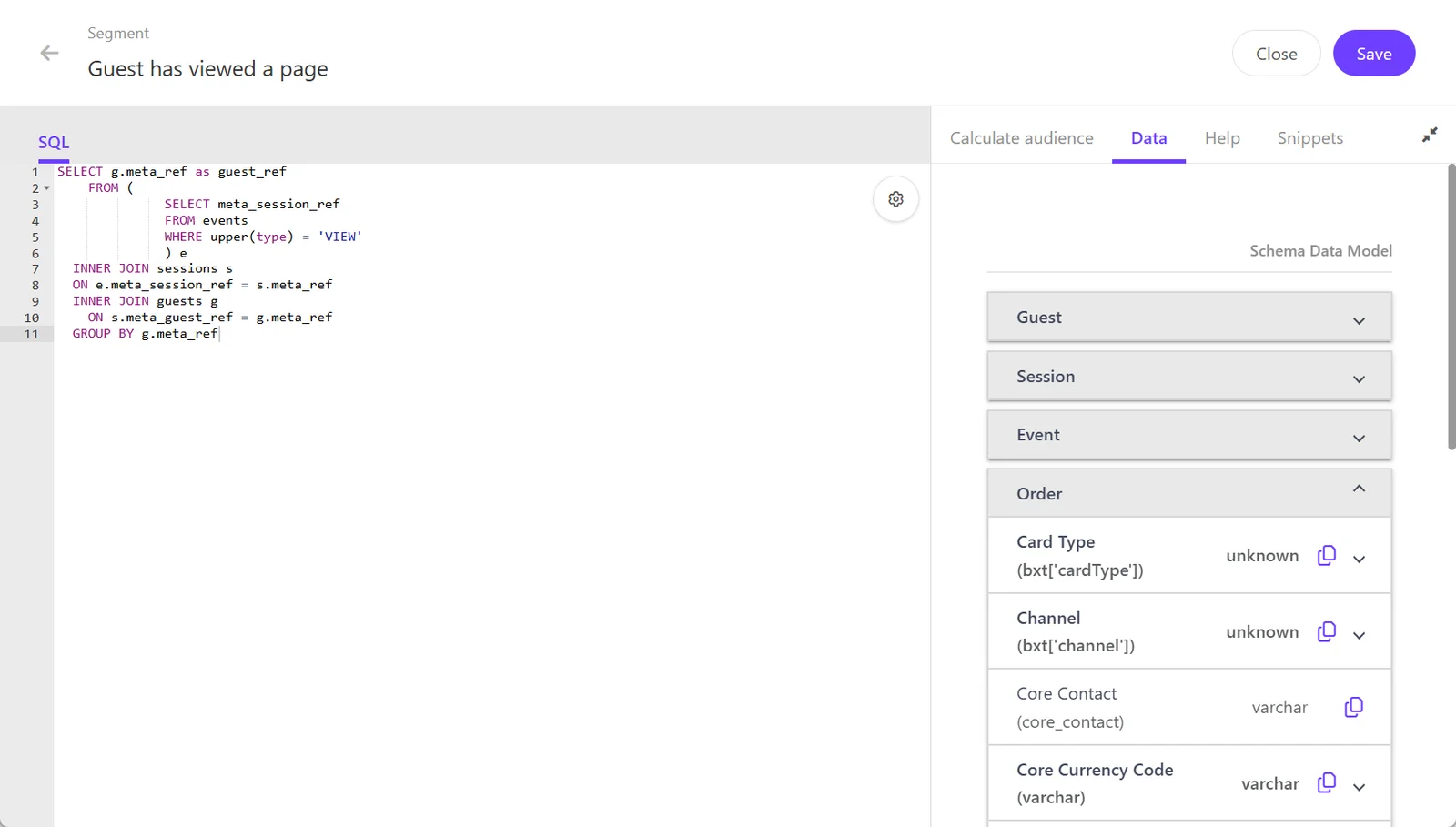Collapse the side panel with arrows icon

(x=1430, y=135)
